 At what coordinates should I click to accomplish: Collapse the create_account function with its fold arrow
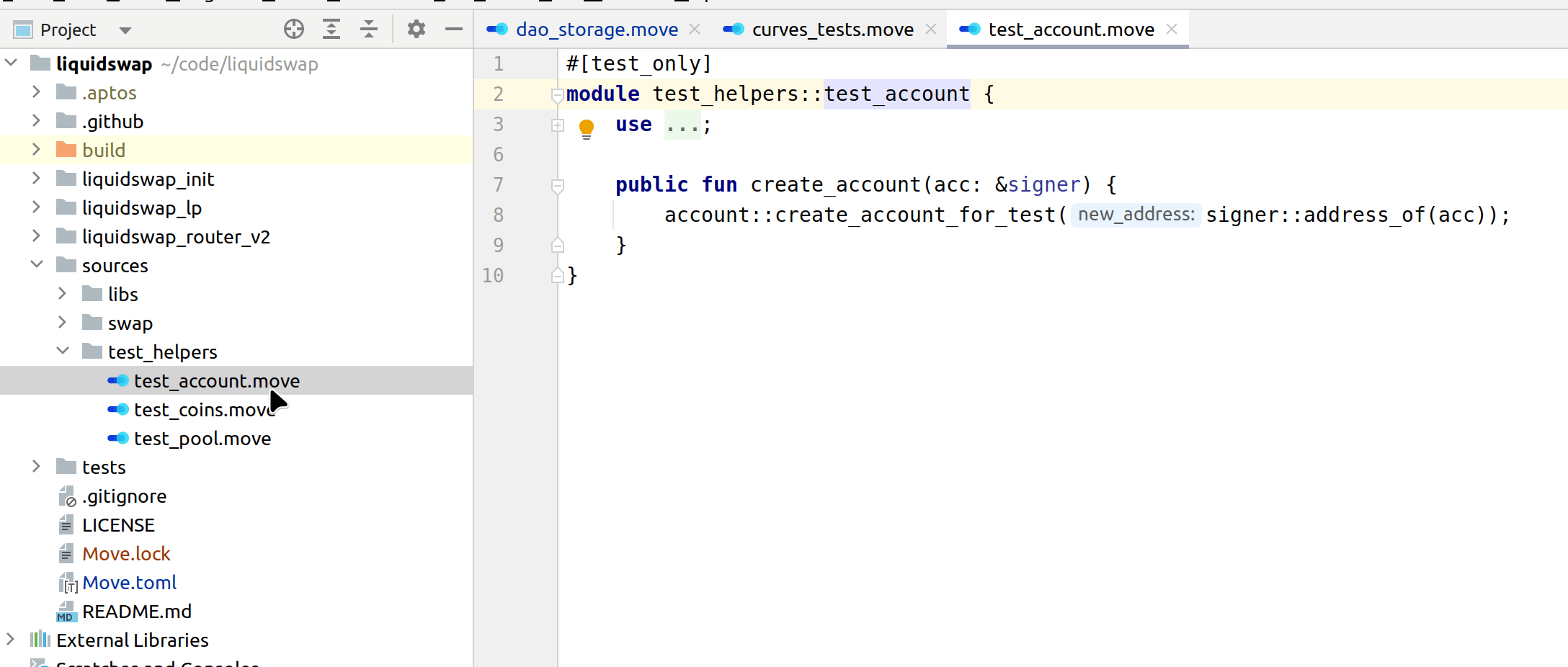[x=556, y=185]
